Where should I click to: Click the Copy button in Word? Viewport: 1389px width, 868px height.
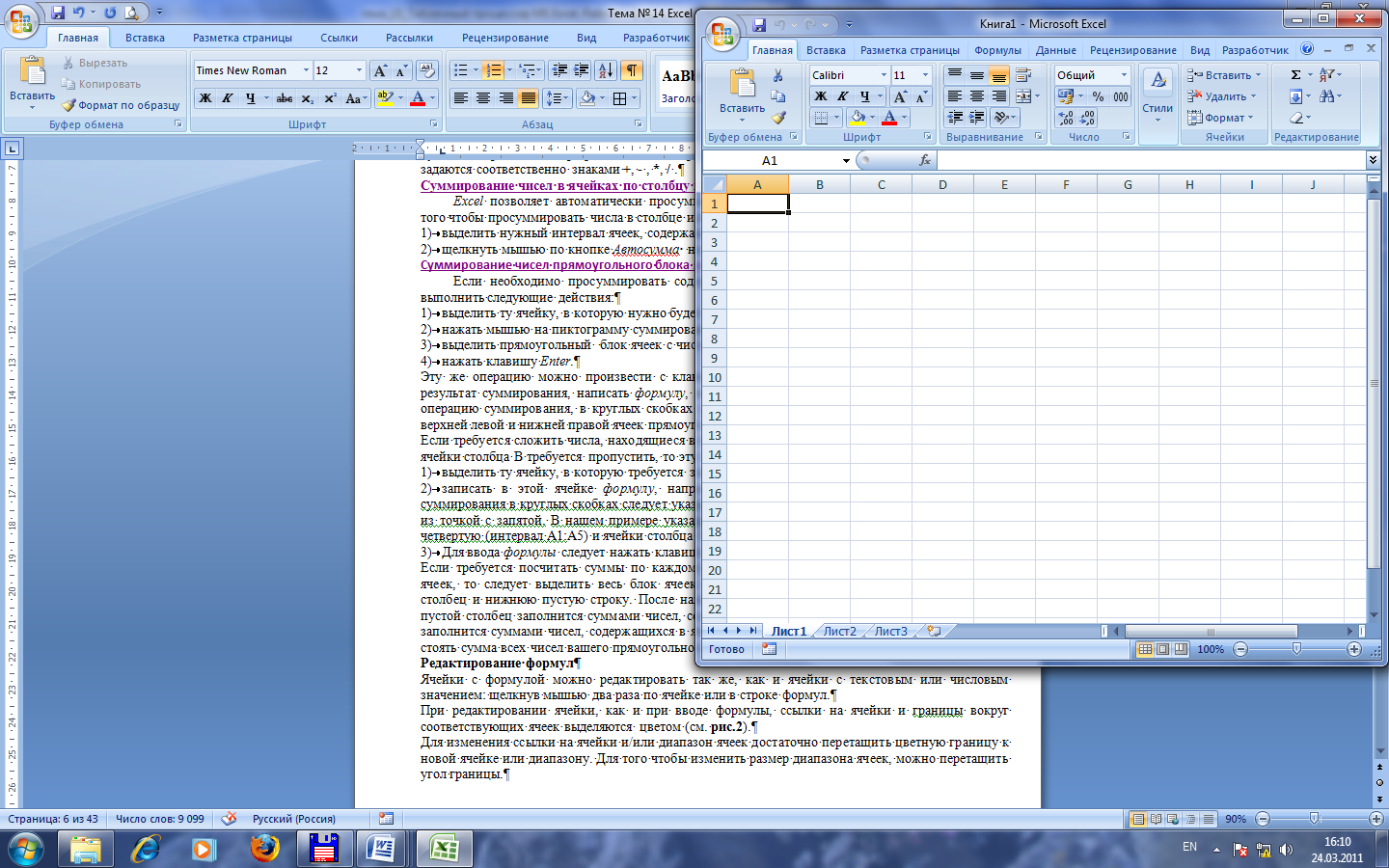click(x=101, y=84)
